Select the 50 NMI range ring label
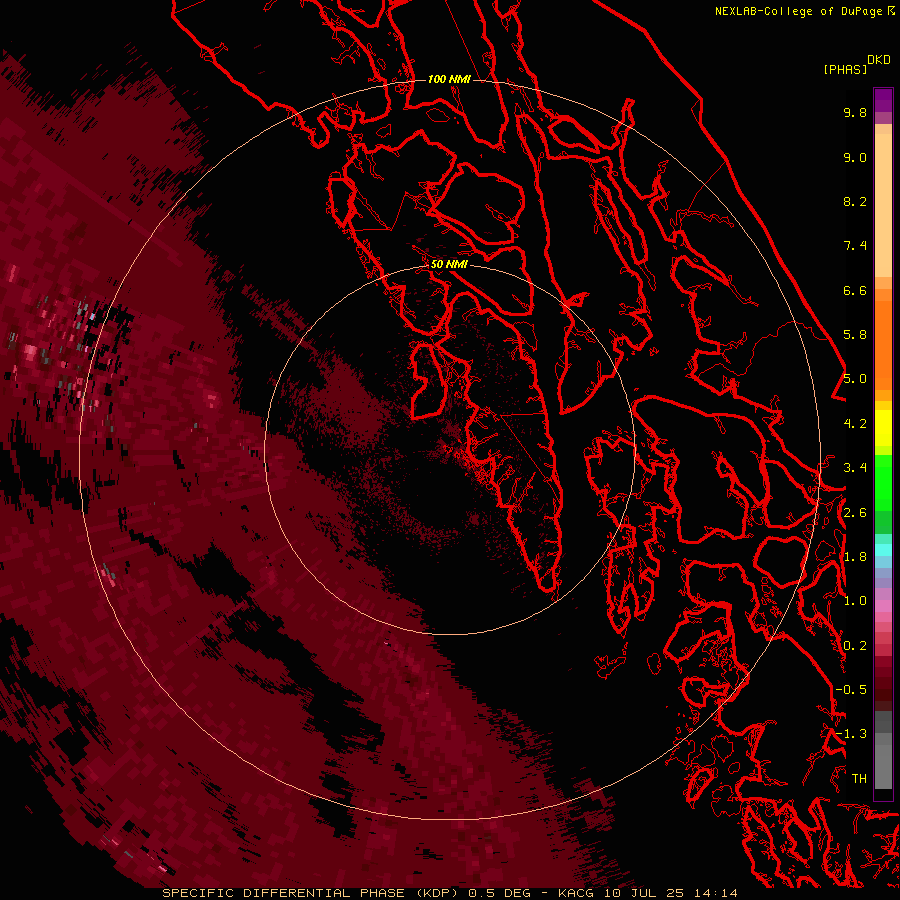The image size is (900, 900). 449,264
